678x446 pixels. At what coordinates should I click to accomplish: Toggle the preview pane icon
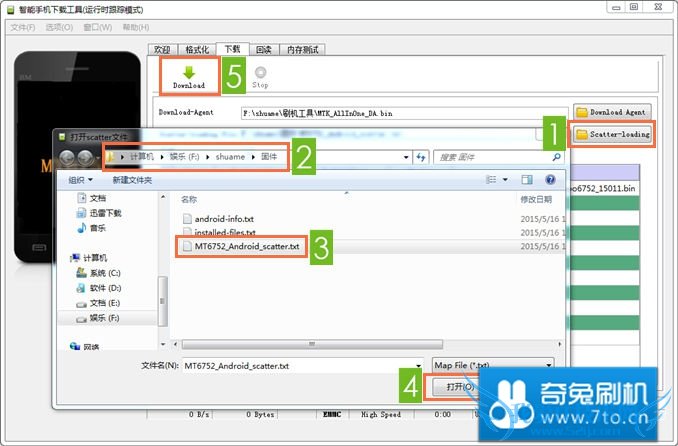click(x=527, y=180)
